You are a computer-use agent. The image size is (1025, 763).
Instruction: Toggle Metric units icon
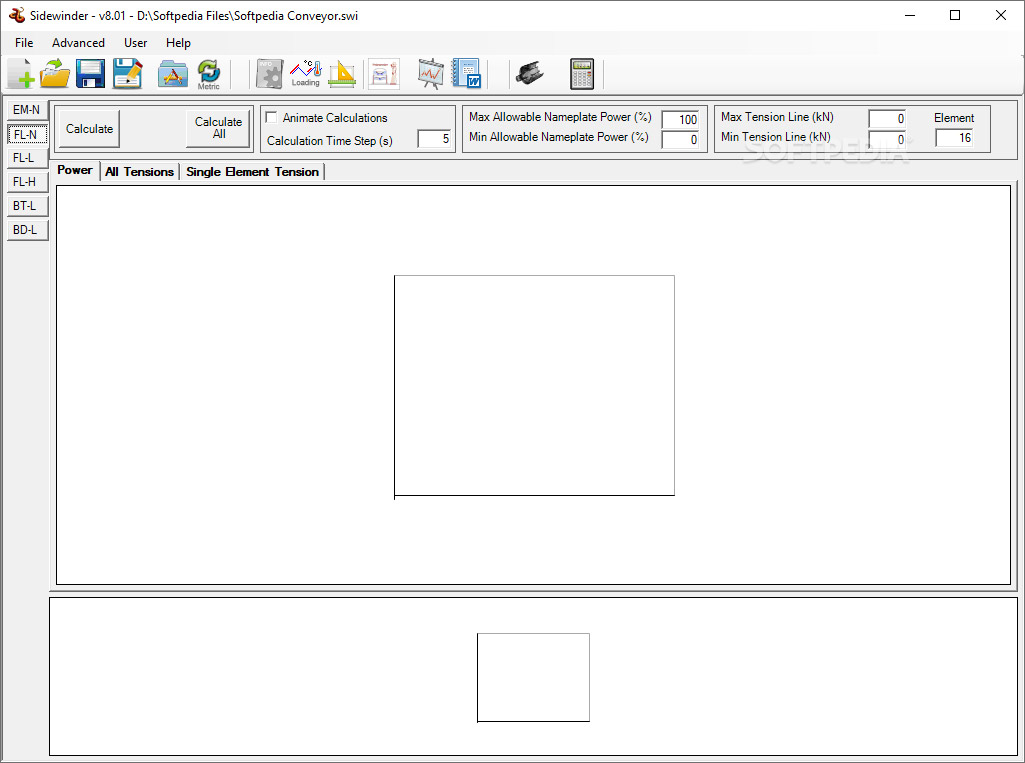tap(209, 74)
